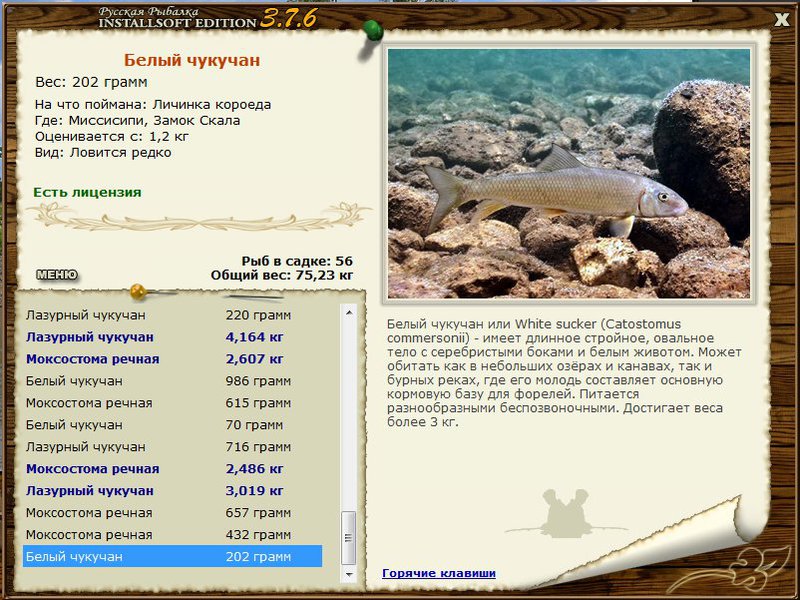This screenshot has width=800, height=600.
Task: Click the scroll down arrow of the fish list
Action: pyautogui.click(x=349, y=574)
